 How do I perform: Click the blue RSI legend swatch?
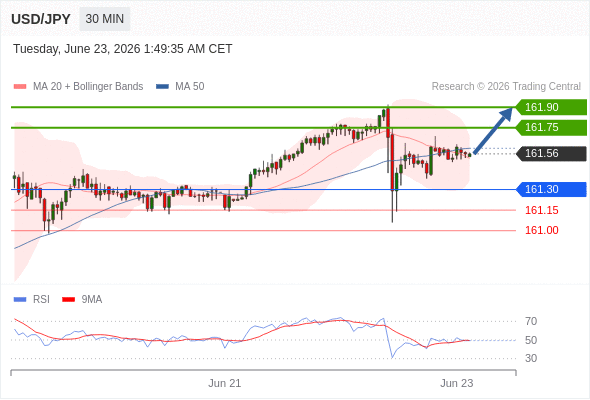(20, 300)
